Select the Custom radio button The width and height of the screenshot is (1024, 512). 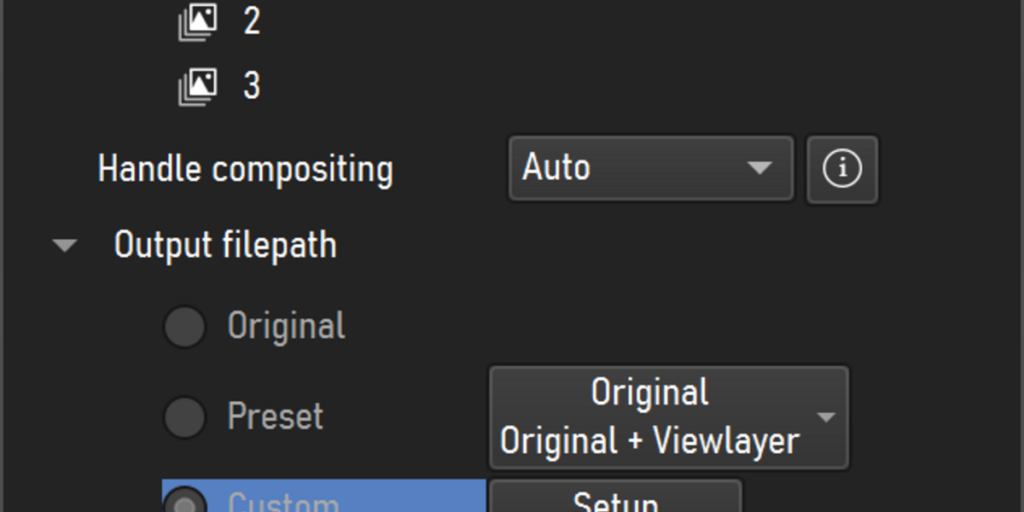click(185, 502)
